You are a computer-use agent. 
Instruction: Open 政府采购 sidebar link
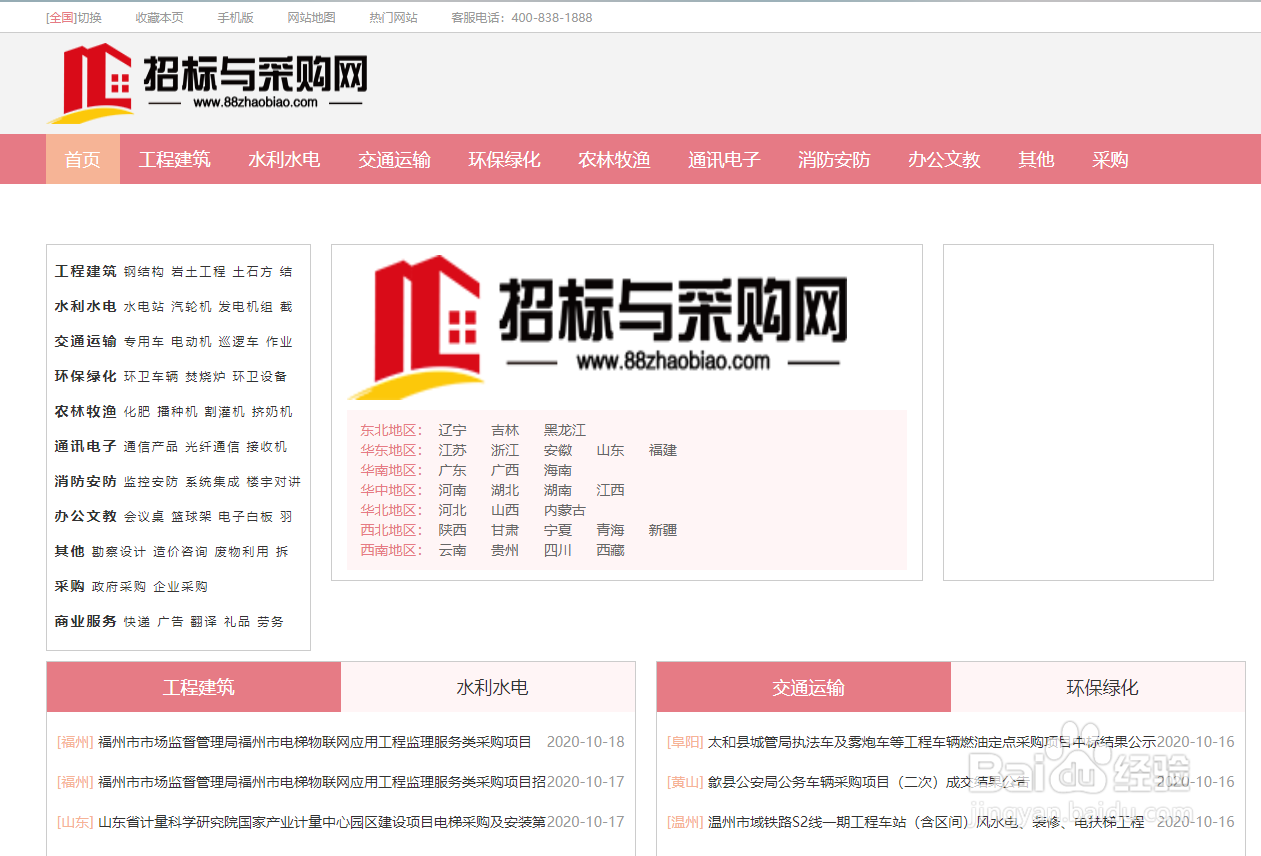tap(119, 587)
